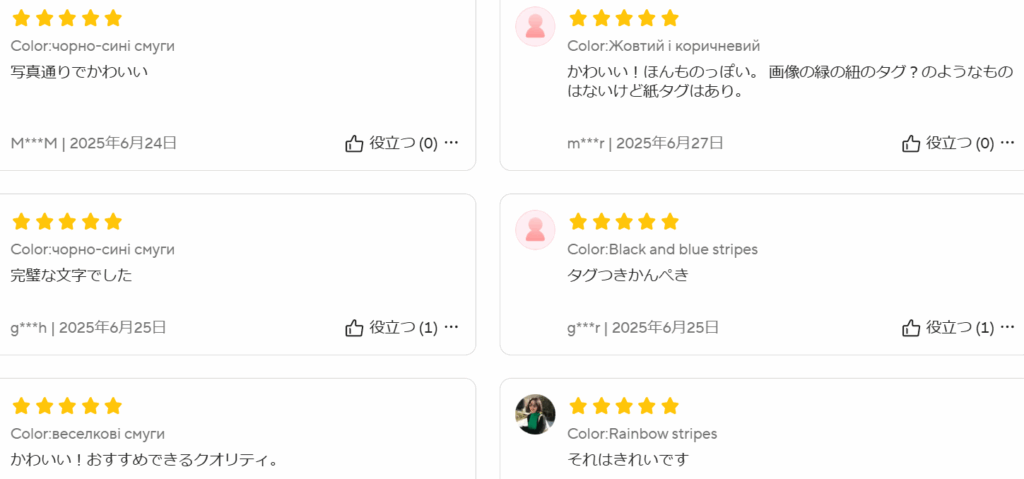Viewport: 1024px width, 479px height.
Task: Open more options on g***r's review
Action: click(1008, 327)
